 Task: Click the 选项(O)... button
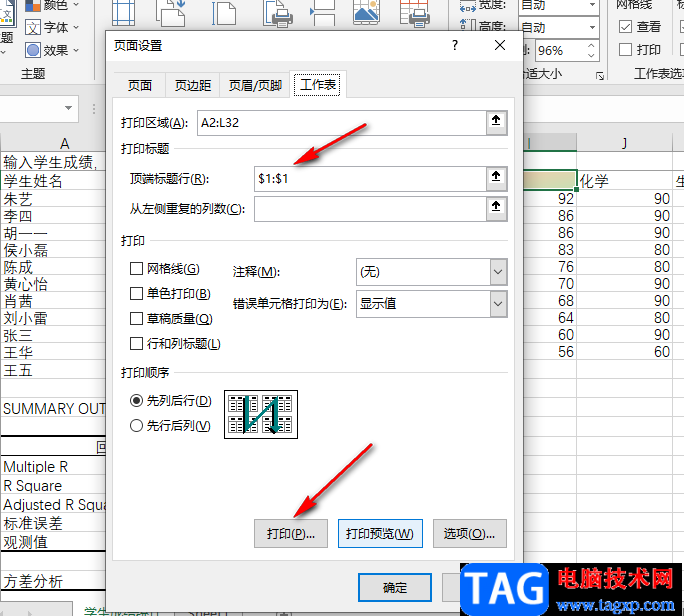(470, 534)
